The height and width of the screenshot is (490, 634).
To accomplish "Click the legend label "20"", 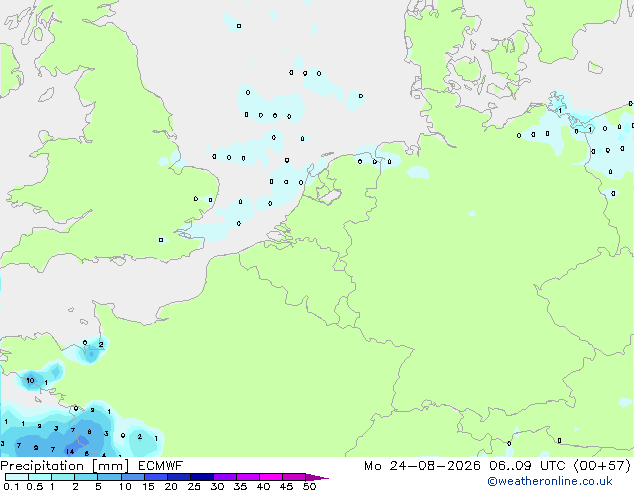I will click(171, 486).
